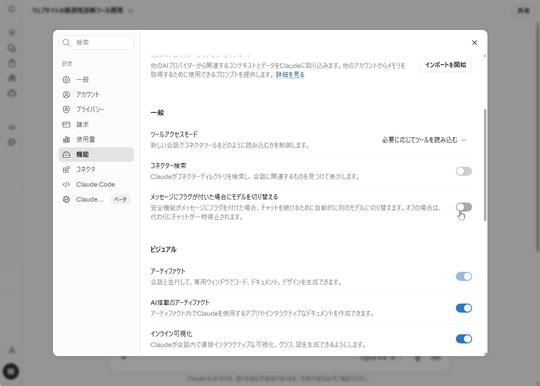
Task: Open artifacts icon in left rail
Action: pos(12,79)
